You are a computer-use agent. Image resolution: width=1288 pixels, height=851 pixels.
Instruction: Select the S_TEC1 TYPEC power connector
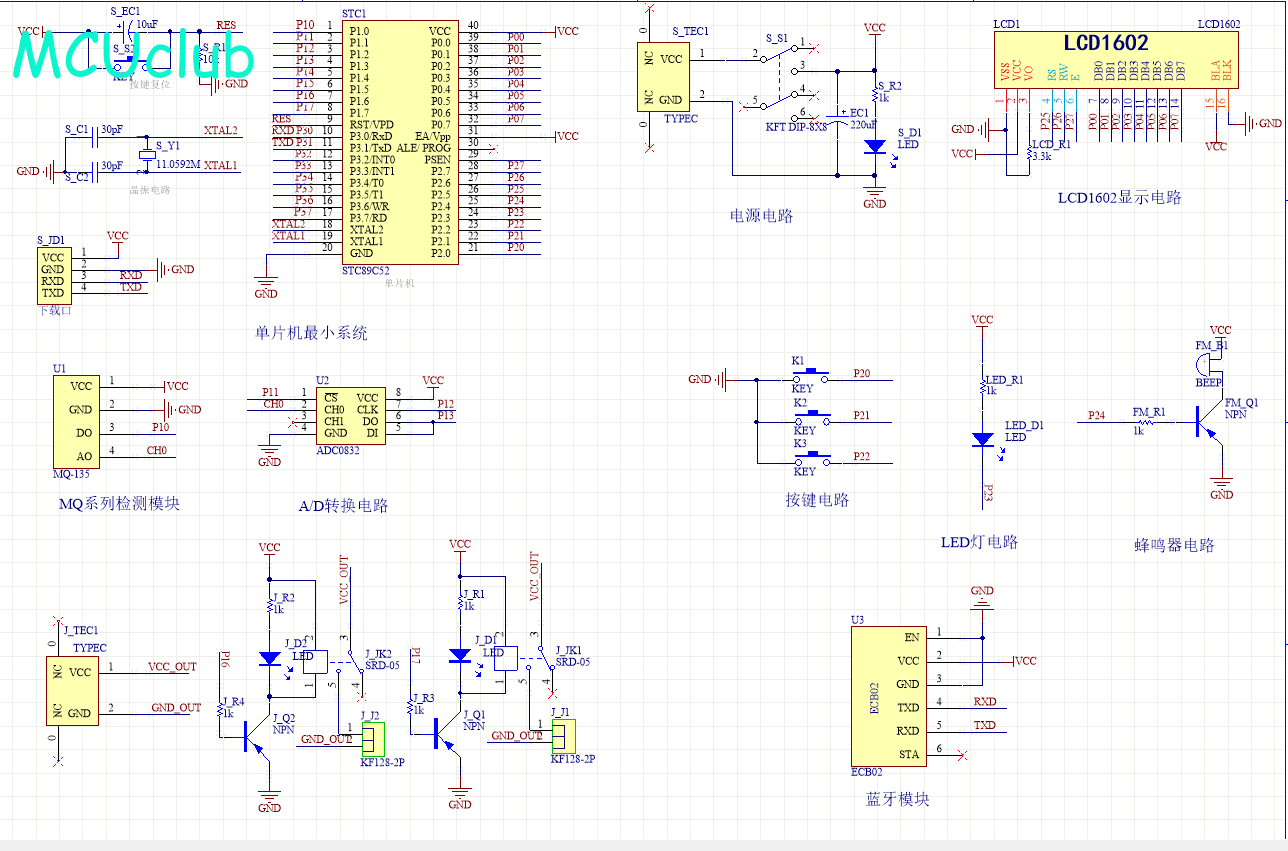[x=660, y=78]
